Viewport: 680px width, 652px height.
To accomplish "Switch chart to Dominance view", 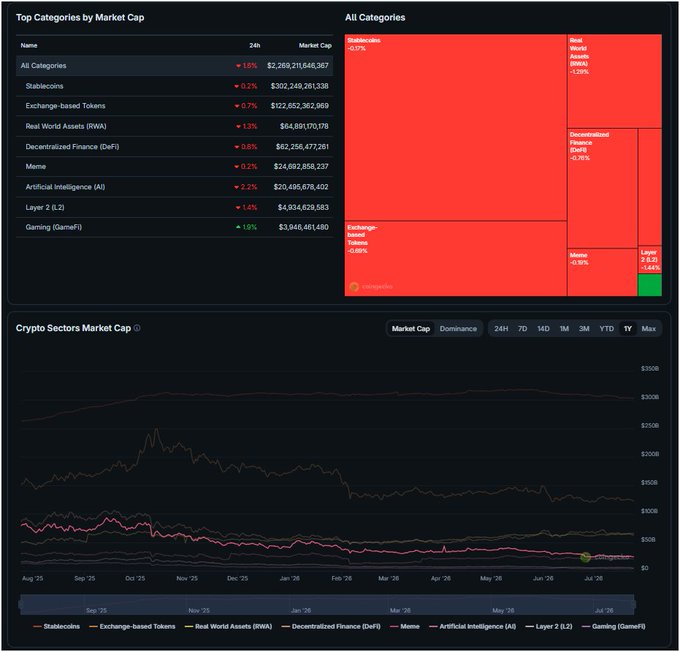I will (x=458, y=329).
